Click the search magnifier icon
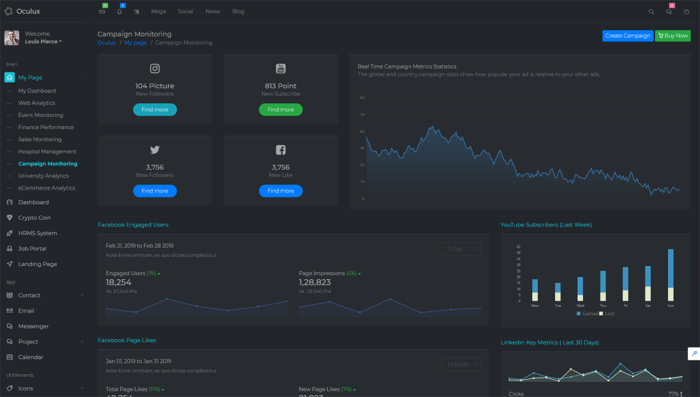The width and height of the screenshot is (700, 397). click(651, 12)
